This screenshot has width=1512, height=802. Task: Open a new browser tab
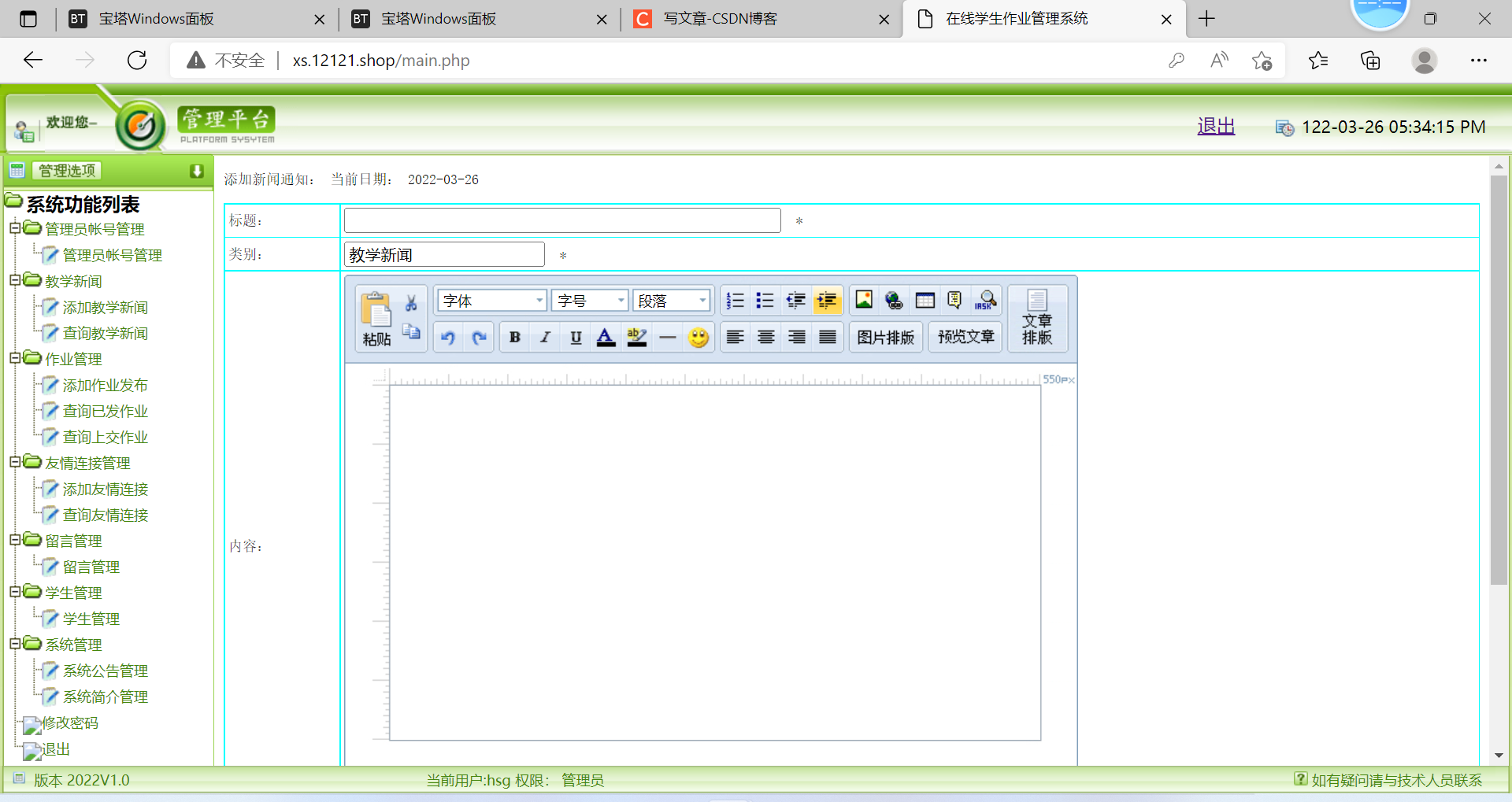point(1206,19)
